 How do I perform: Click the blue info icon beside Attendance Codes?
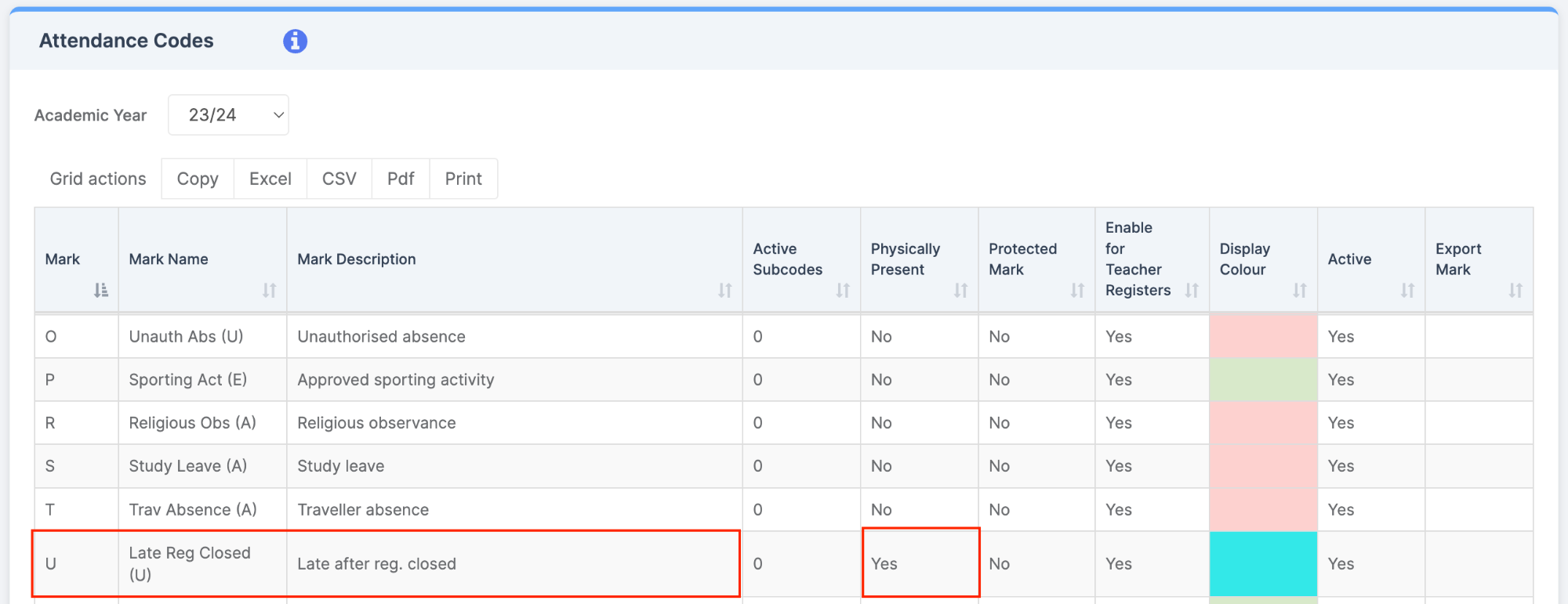(x=295, y=41)
